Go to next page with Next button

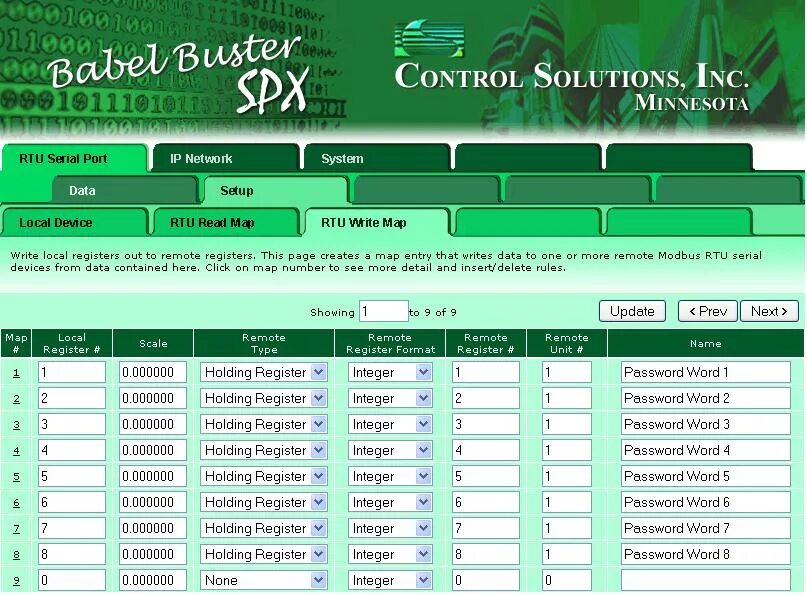point(769,311)
